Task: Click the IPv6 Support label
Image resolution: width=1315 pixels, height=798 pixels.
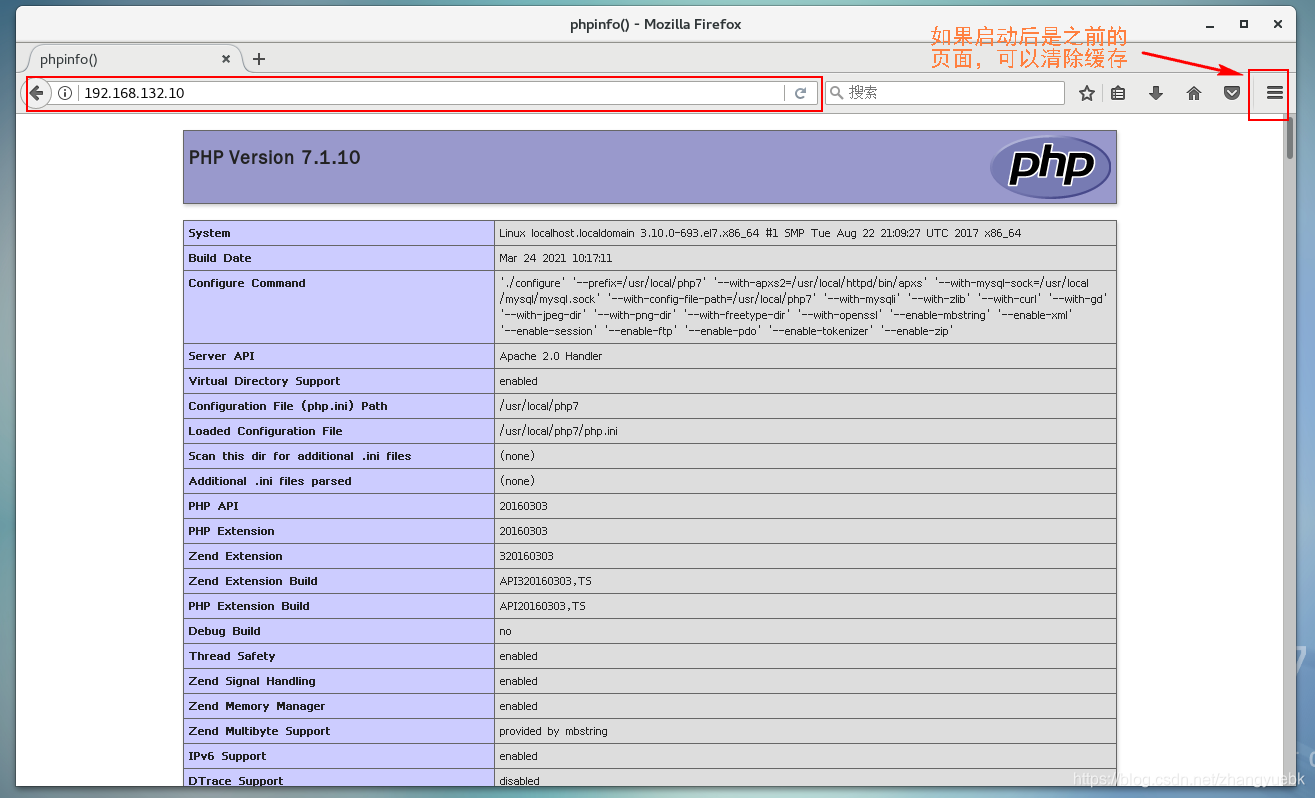Action: [x=227, y=756]
